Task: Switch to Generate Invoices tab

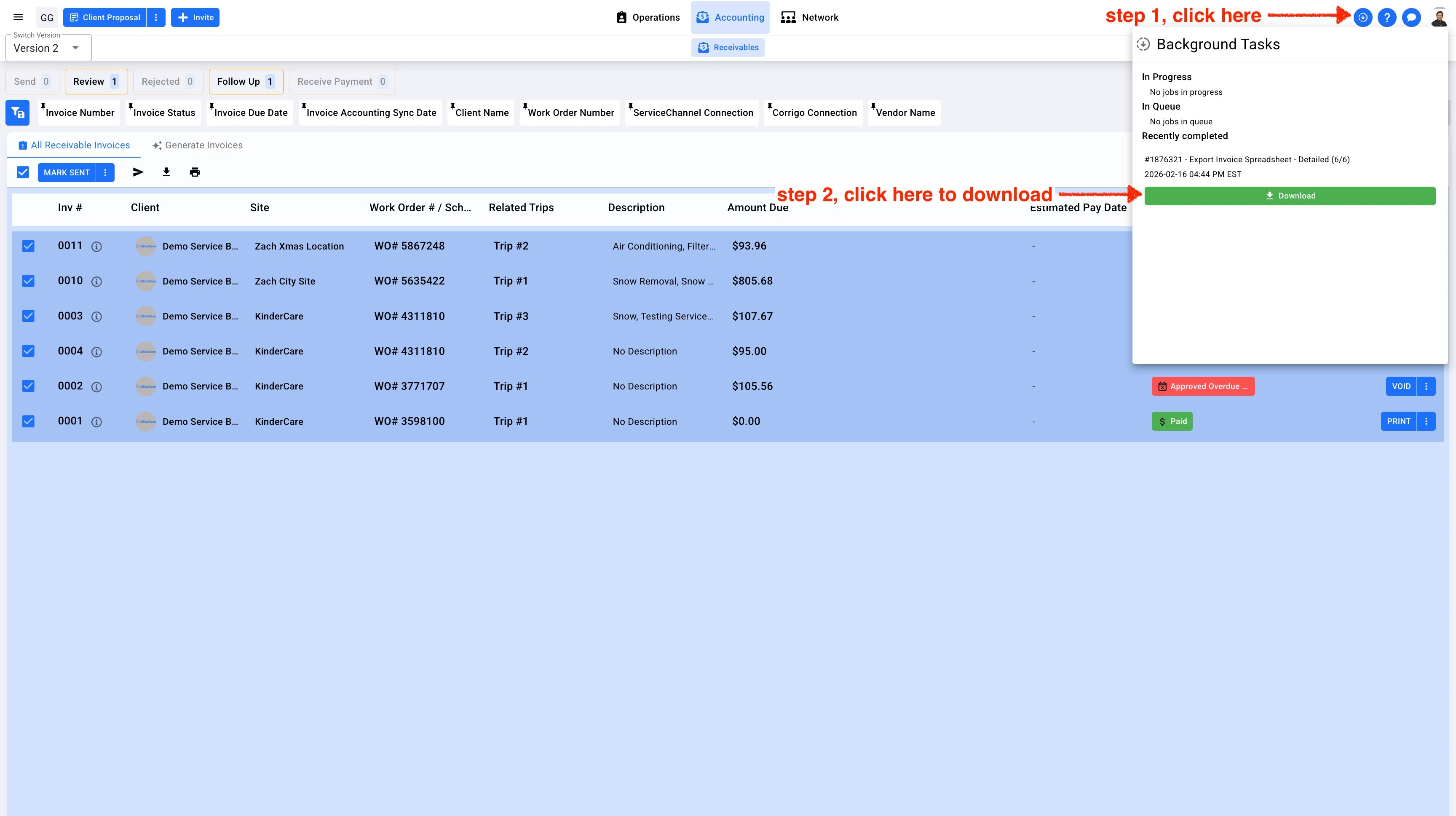Action: click(197, 145)
